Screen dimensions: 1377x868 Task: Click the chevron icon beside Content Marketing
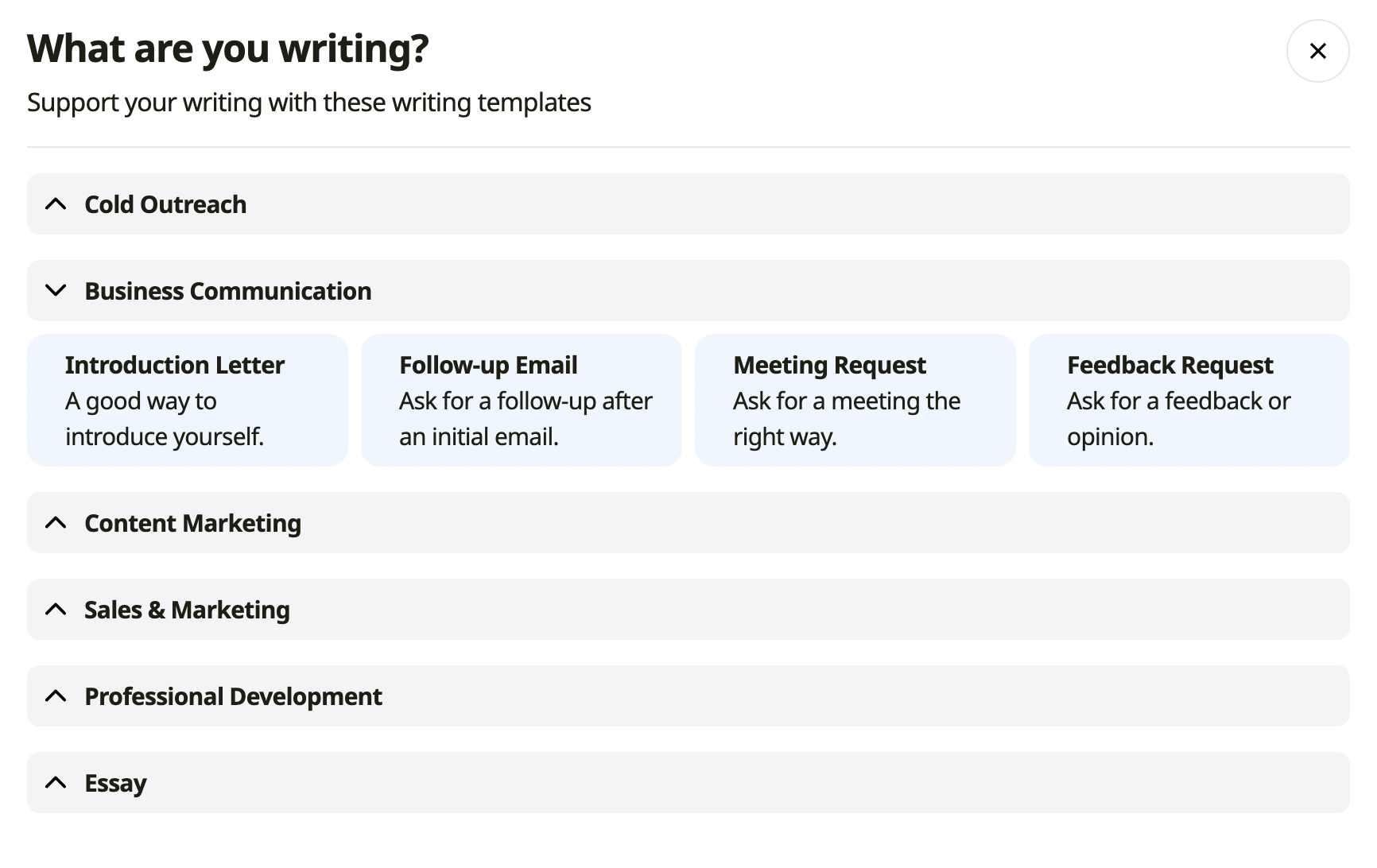tap(56, 523)
